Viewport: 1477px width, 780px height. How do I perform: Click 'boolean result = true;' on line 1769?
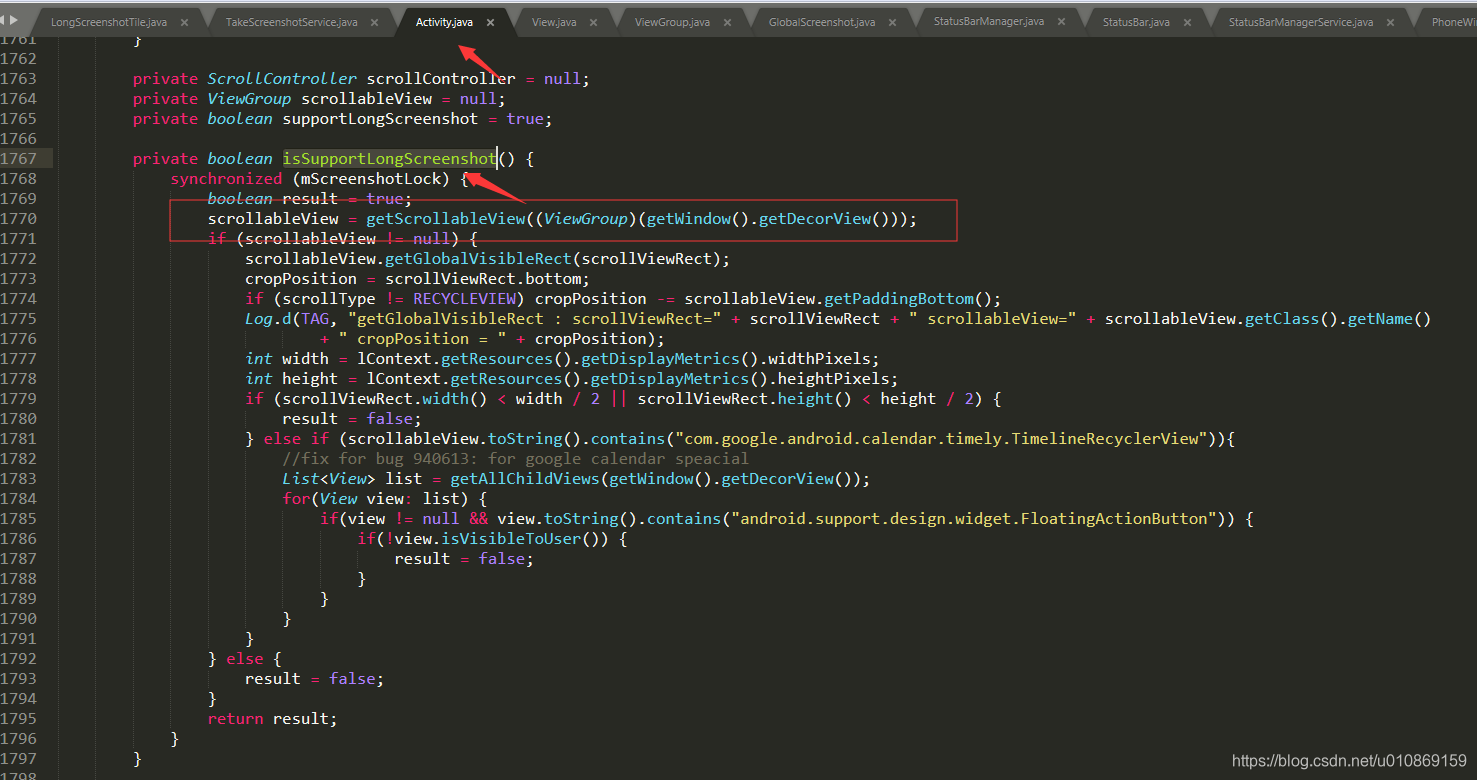pyautogui.click(x=310, y=199)
